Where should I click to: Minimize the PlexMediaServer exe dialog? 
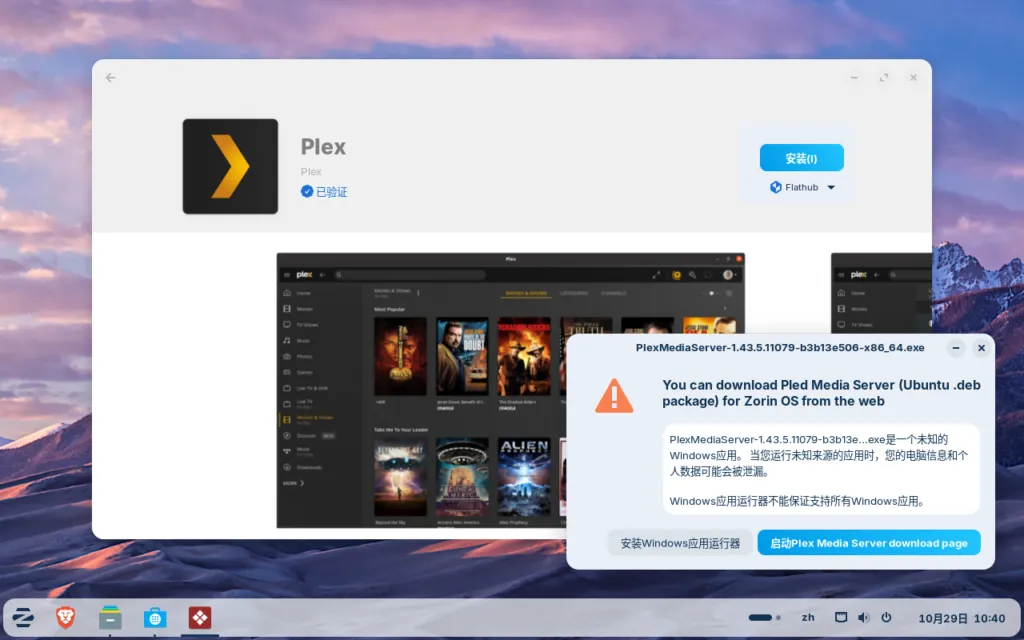(x=956, y=348)
